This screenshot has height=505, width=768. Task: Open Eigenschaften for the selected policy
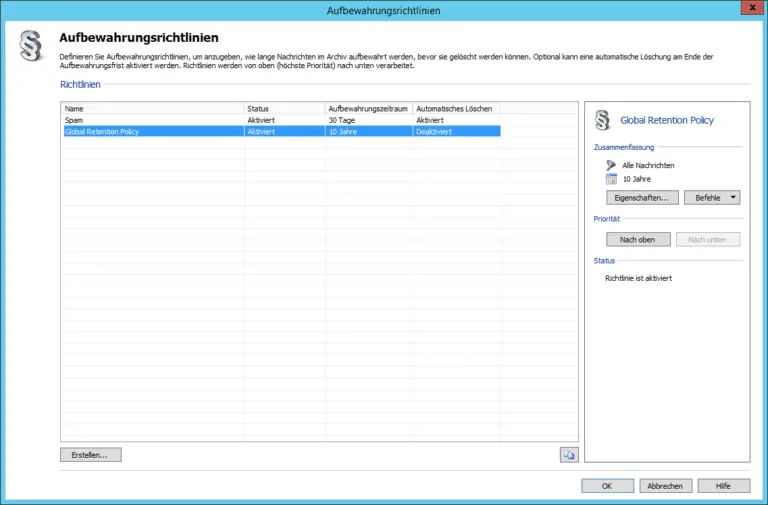point(642,198)
